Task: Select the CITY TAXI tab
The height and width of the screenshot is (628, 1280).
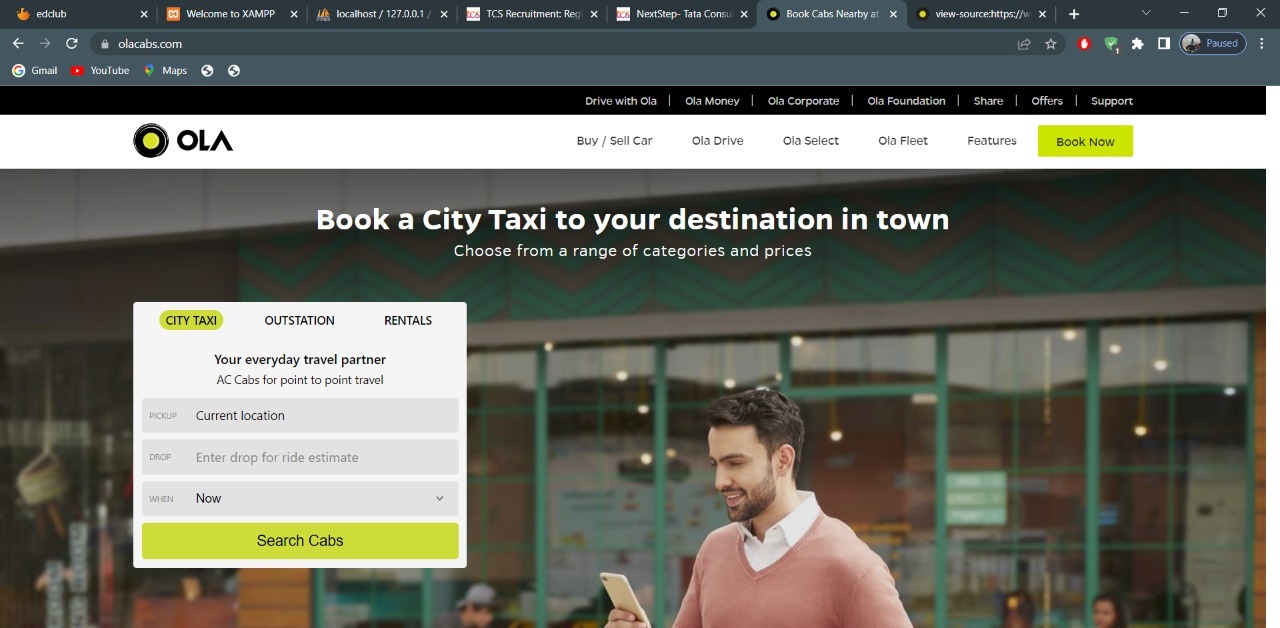Action: 191,320
